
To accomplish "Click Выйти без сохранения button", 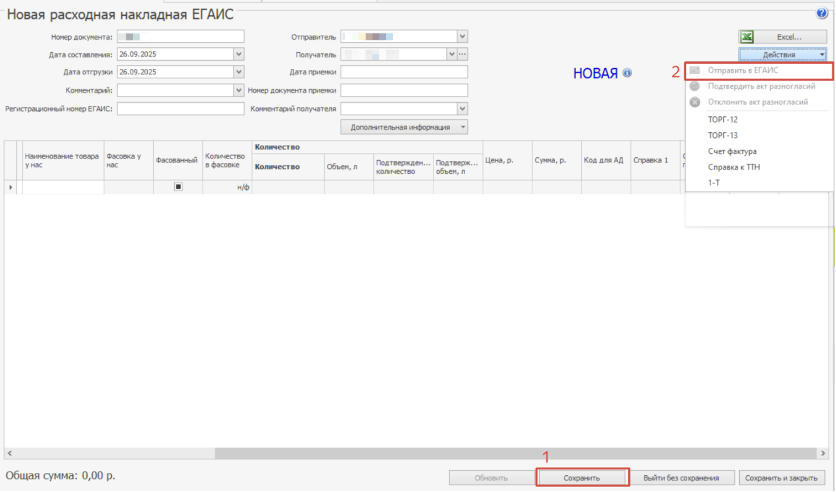I will (x=681, y=478).
